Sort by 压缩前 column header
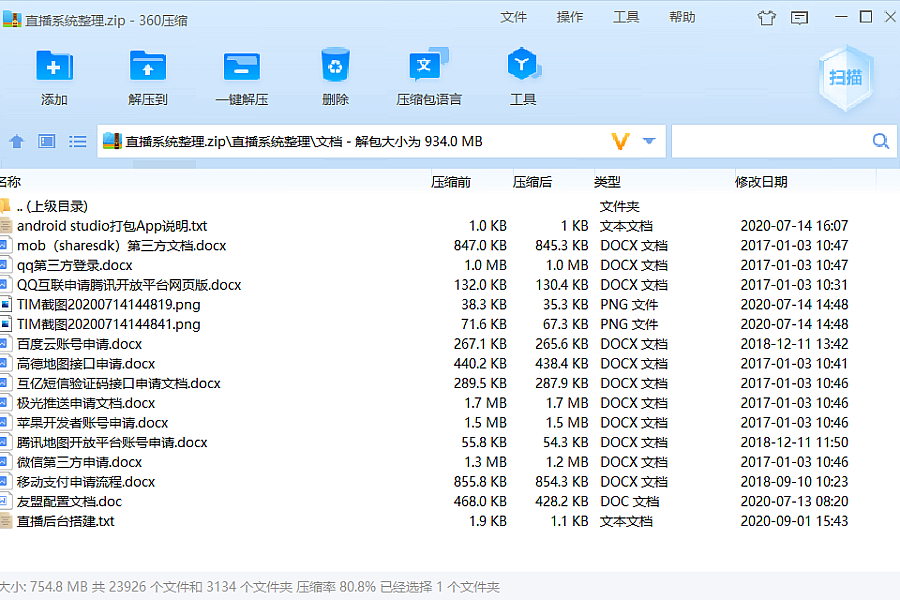Screen dimensions: 900x600 (451, 182)
